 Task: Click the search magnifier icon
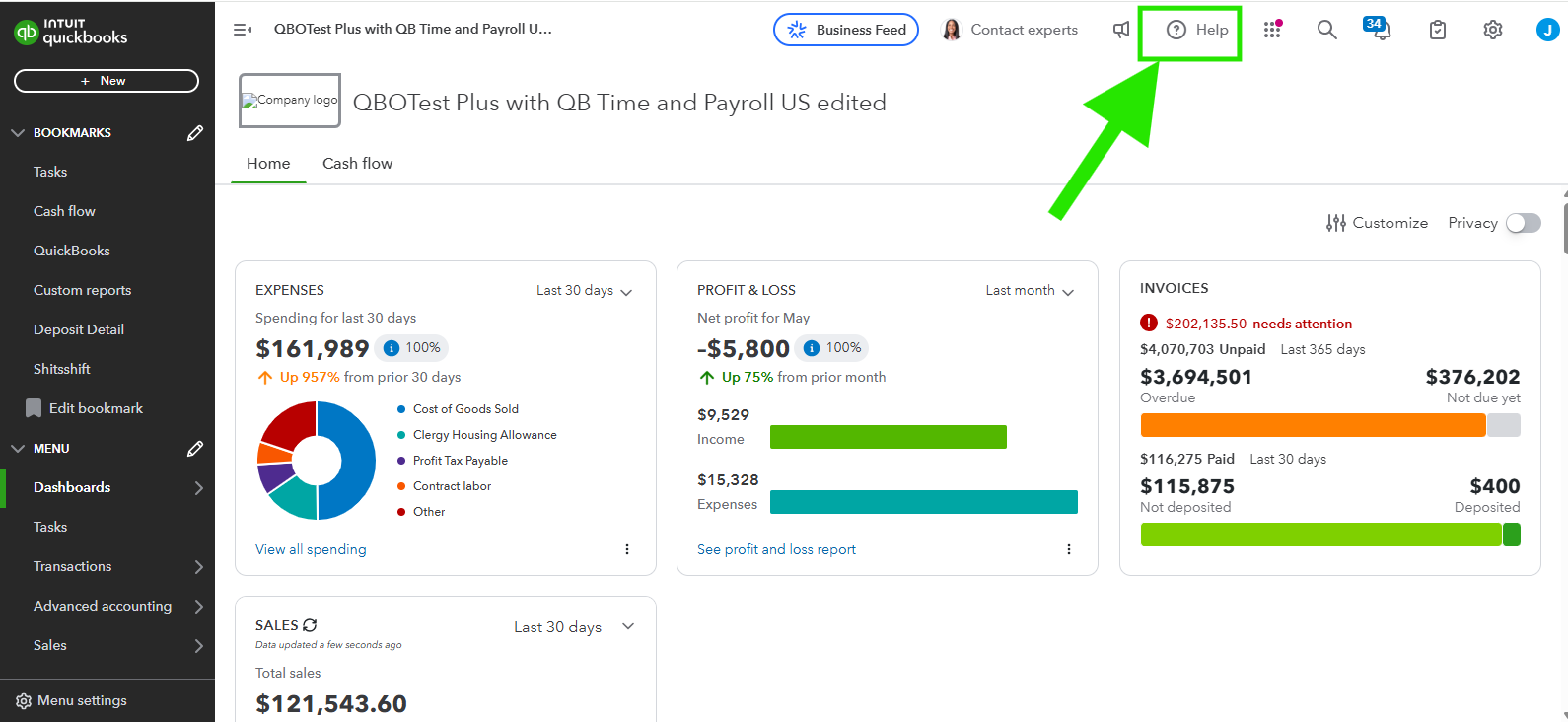tap(1327, 30)
